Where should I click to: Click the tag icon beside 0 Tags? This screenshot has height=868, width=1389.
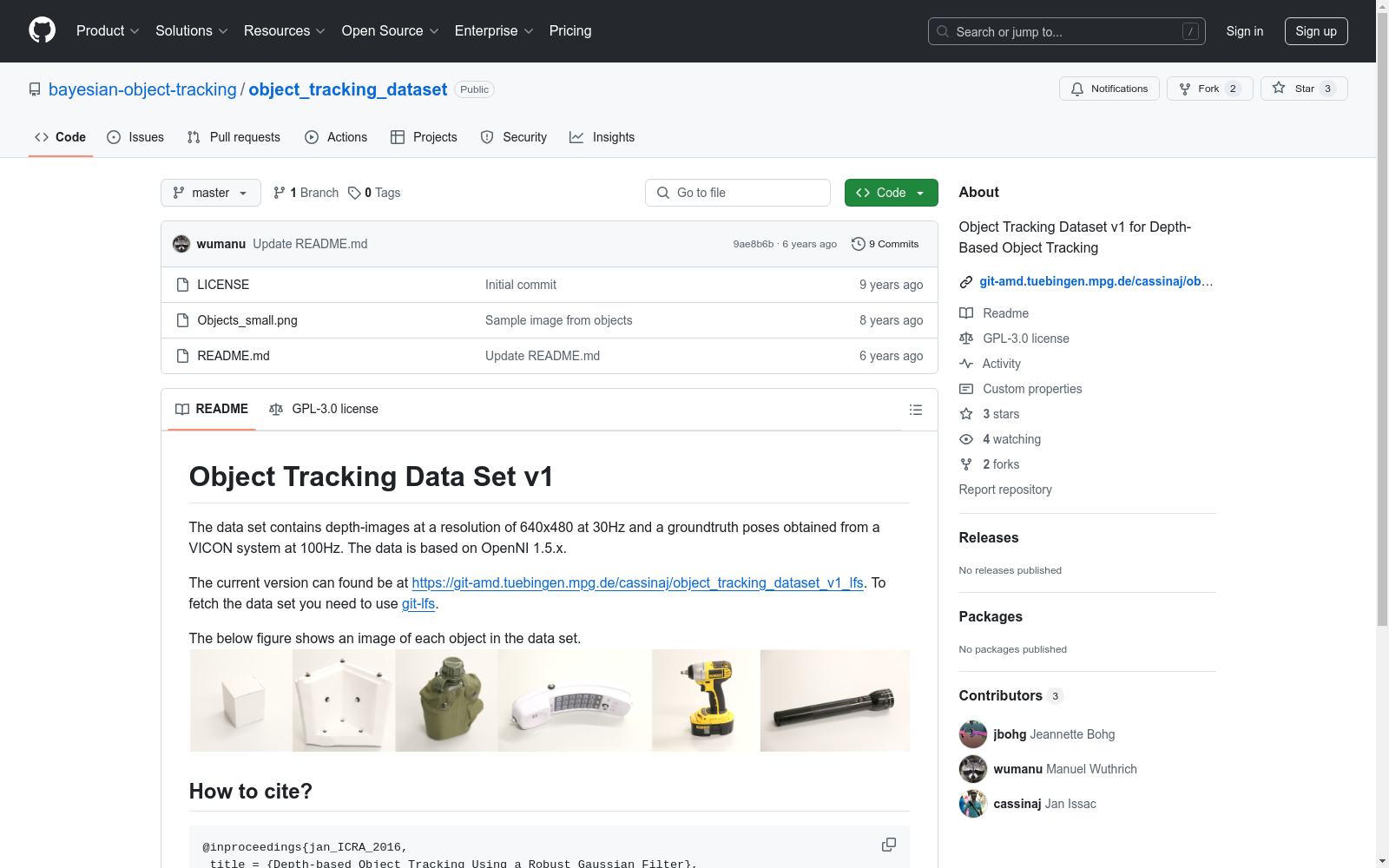pyautogui.click(x=354, y=193)
